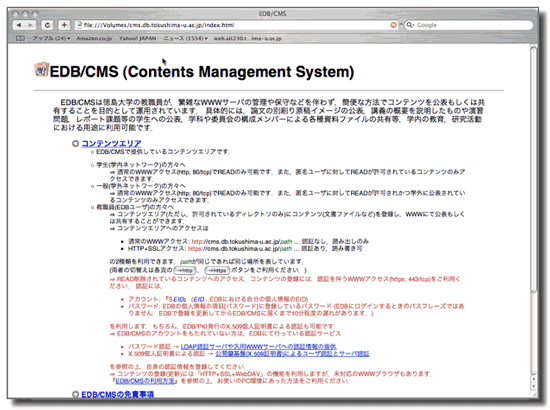Focus the address bar URL field
Screen dimensions: 550x410
click(236, 25)
